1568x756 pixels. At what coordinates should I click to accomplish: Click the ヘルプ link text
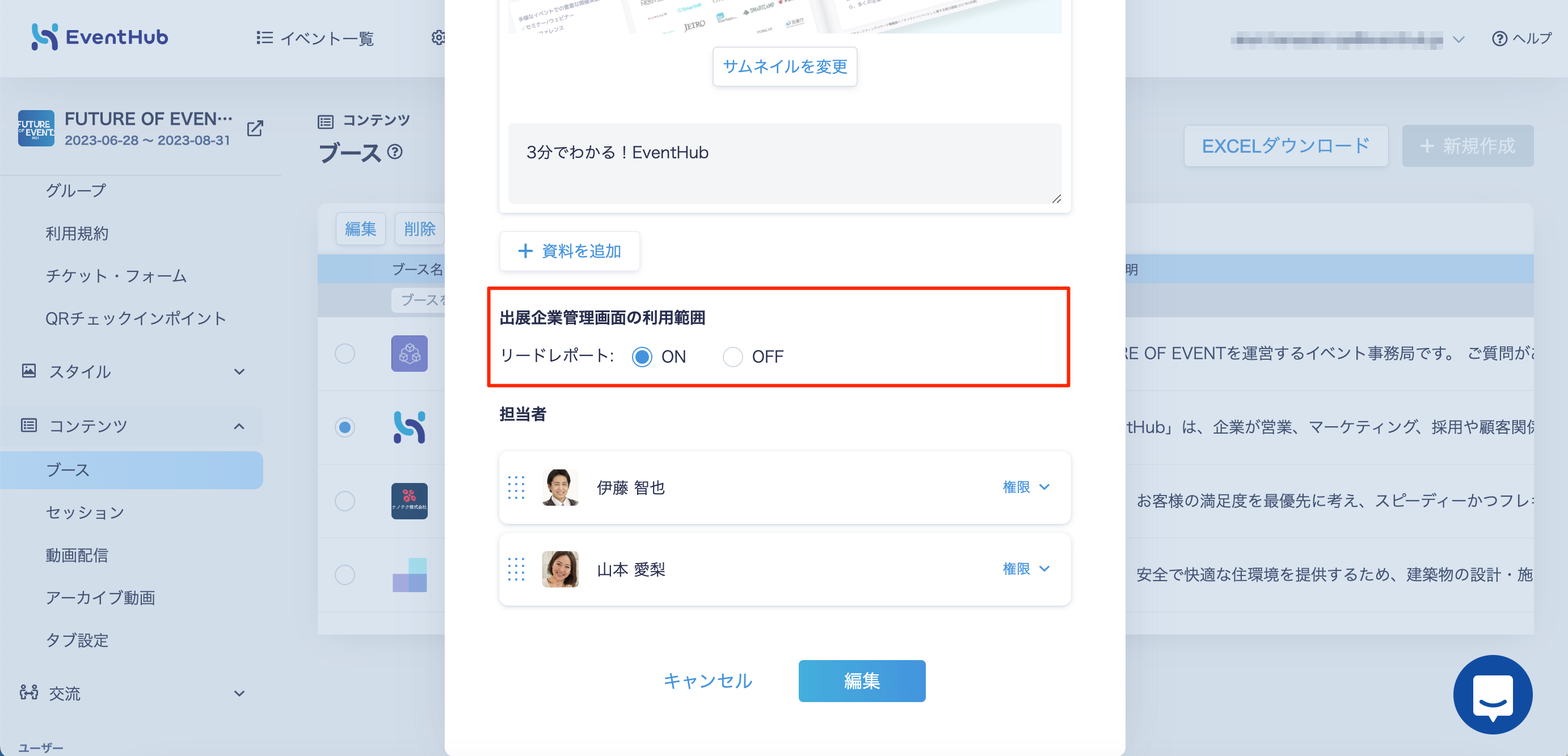(1532, 39)
